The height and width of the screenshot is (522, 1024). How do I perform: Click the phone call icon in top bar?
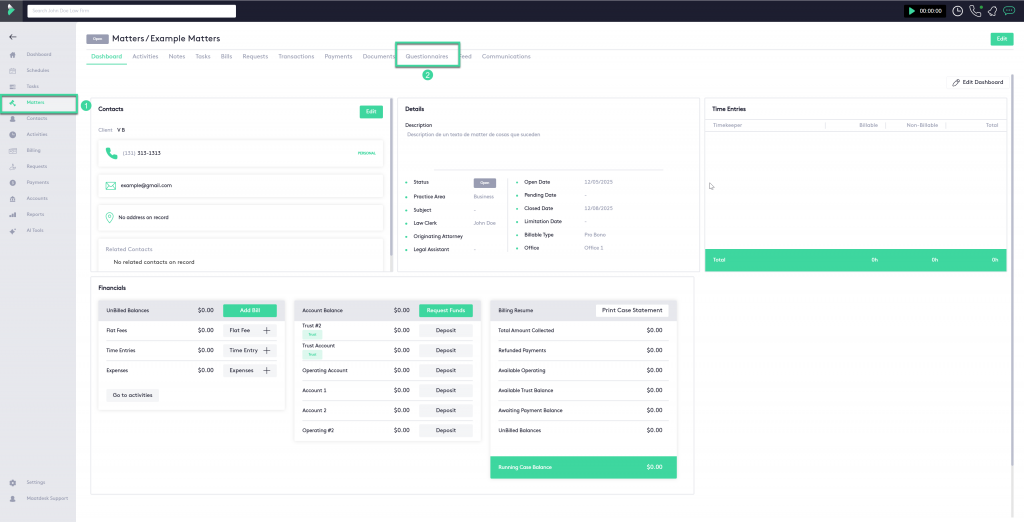coord(975,11)
